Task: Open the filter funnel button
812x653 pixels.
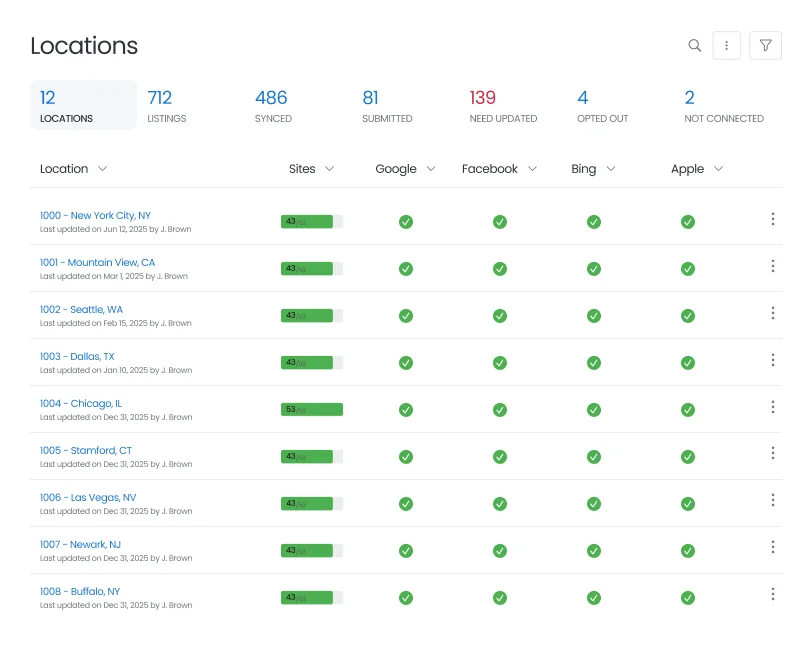Action: click(x=765, y=46)
